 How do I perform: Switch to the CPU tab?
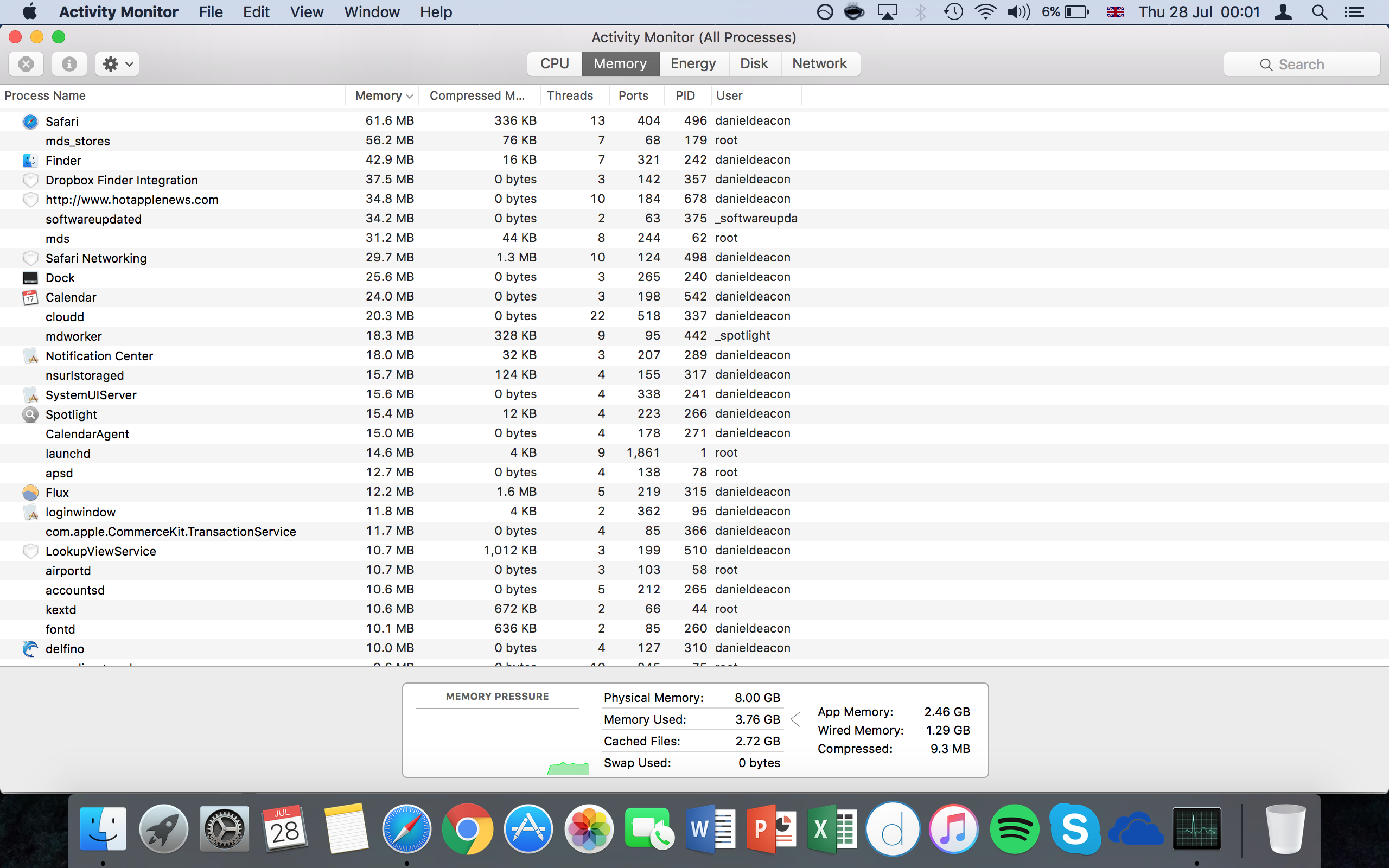click(x=553, y=63)
